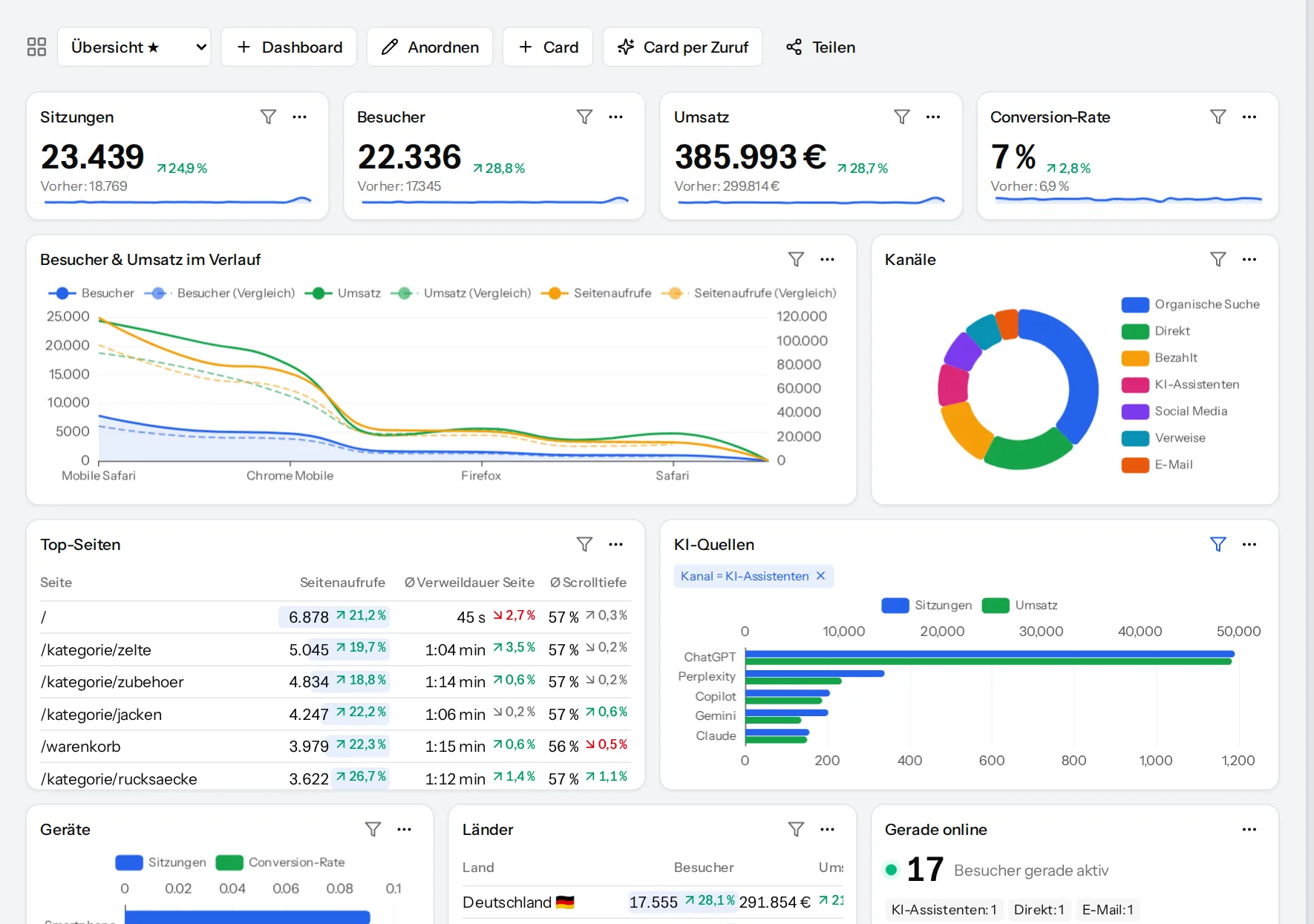The height and width of the screenshot is (924, 1314).
Task: Open active filter on KI-Quellen card
Action: click(1218, 544)
